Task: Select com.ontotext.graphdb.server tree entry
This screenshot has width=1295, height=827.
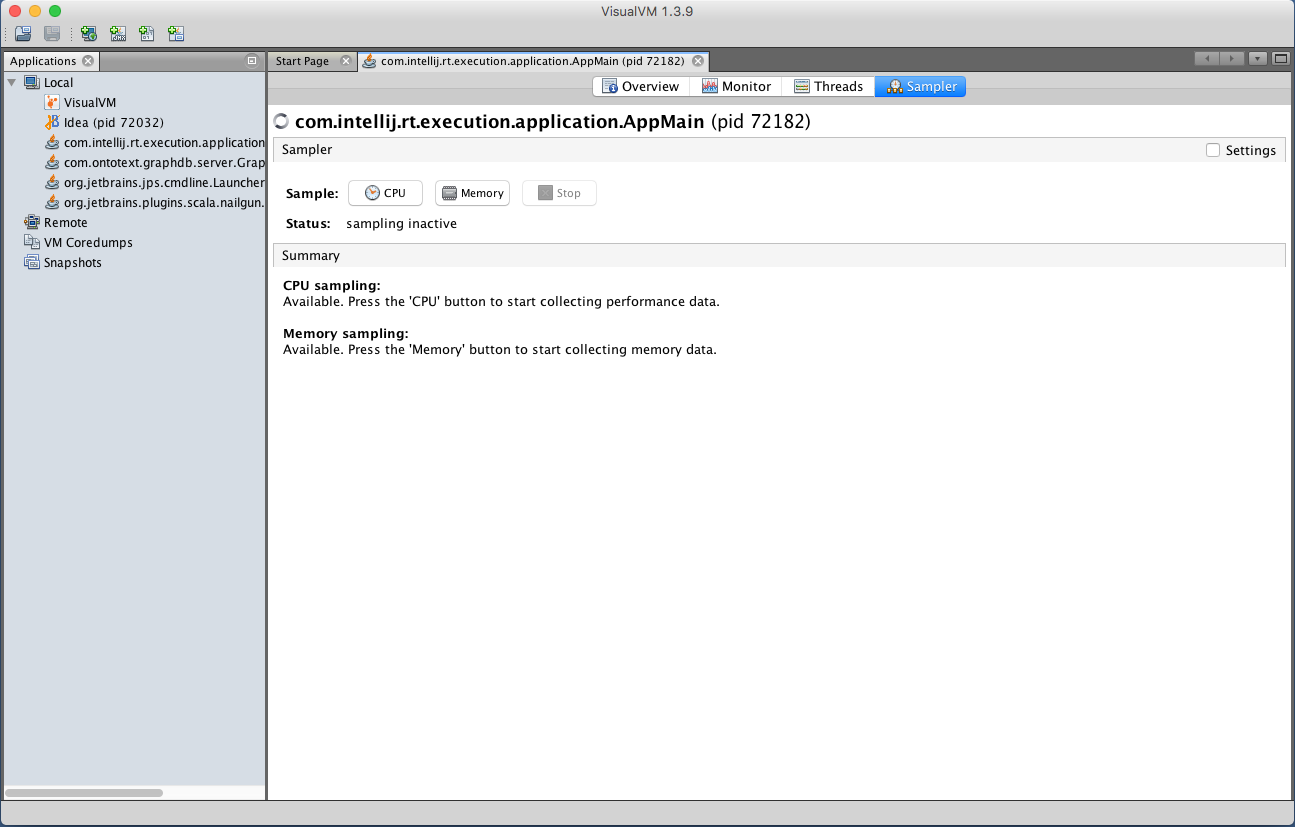Action: point(164,163)
